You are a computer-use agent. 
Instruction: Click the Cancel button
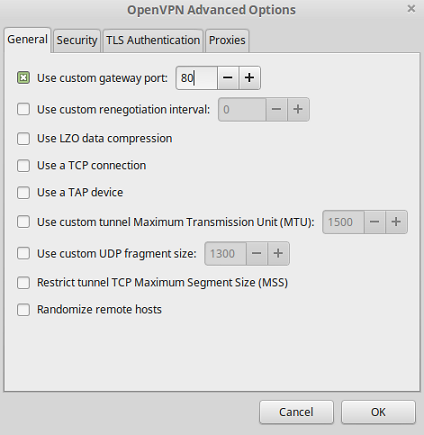(296, 412)
